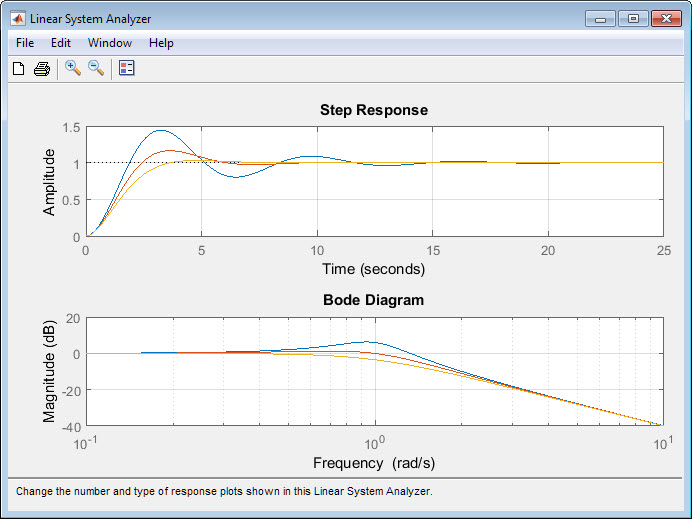
Task: Open the Window menu
Action: click(110, 43)
